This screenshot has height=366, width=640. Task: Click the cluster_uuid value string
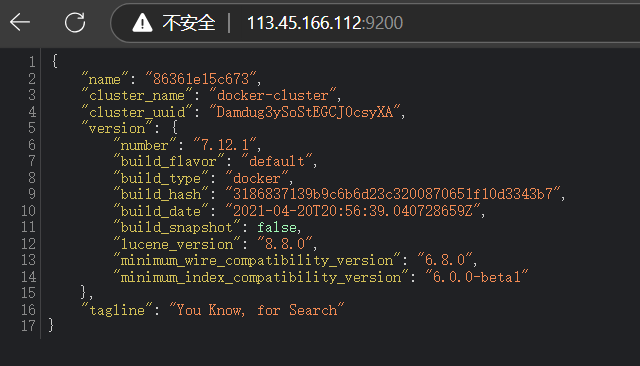[304, 112]
